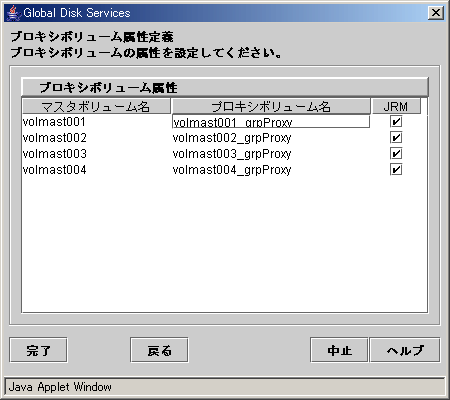The height and width of the screenshot is (400, 450).
Task: Select the volmast004_grpProxy proxy name cell
Action: [271, 170]
